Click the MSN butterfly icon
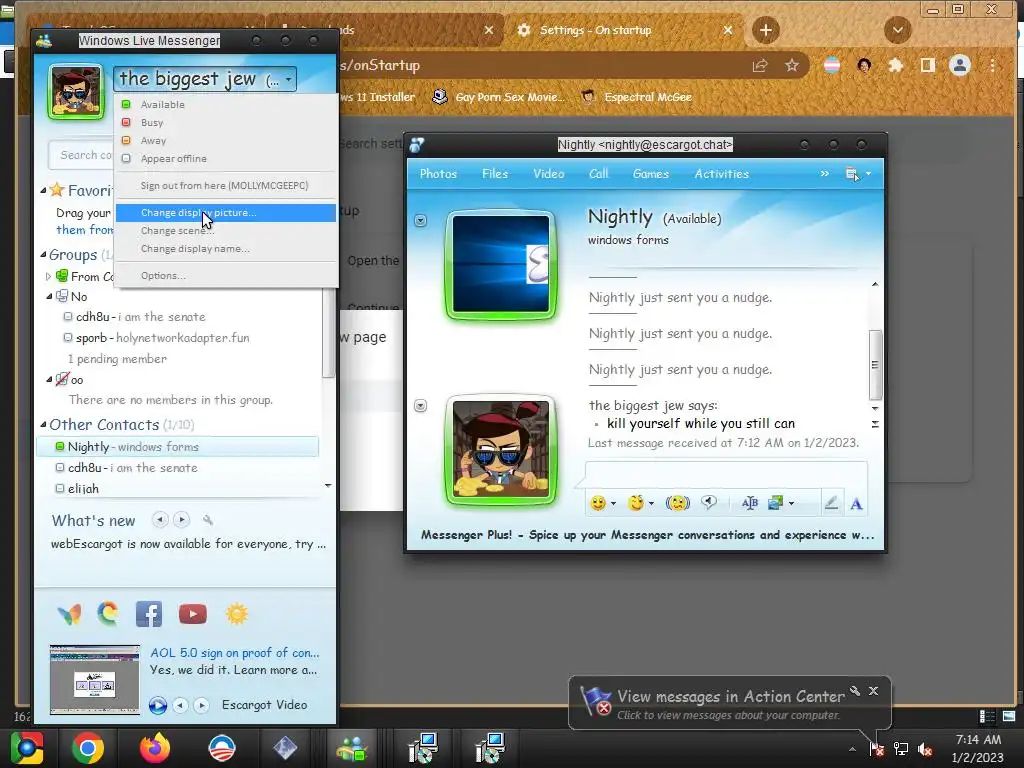 (x=69, y=614)
